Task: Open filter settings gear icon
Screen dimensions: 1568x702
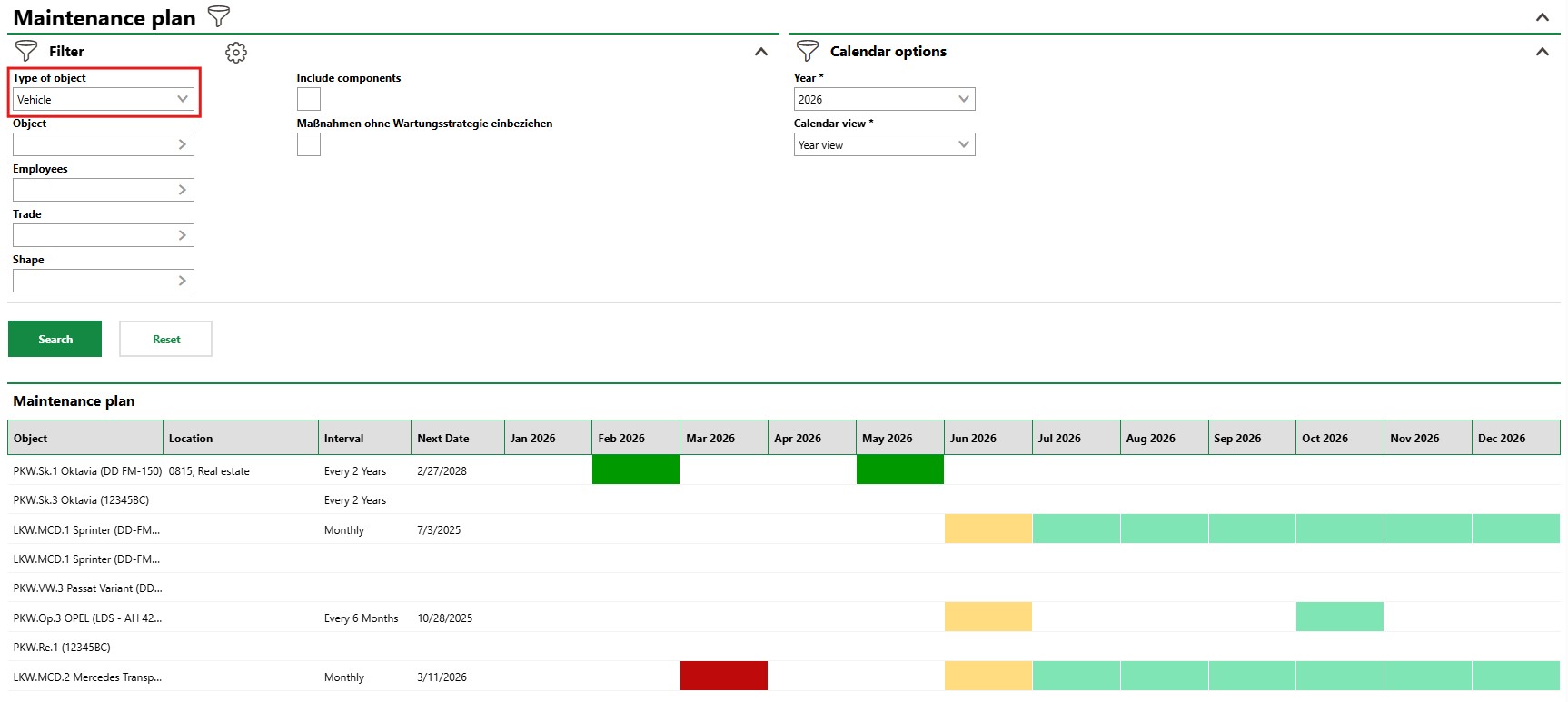Action: click(x=236, y=53)
